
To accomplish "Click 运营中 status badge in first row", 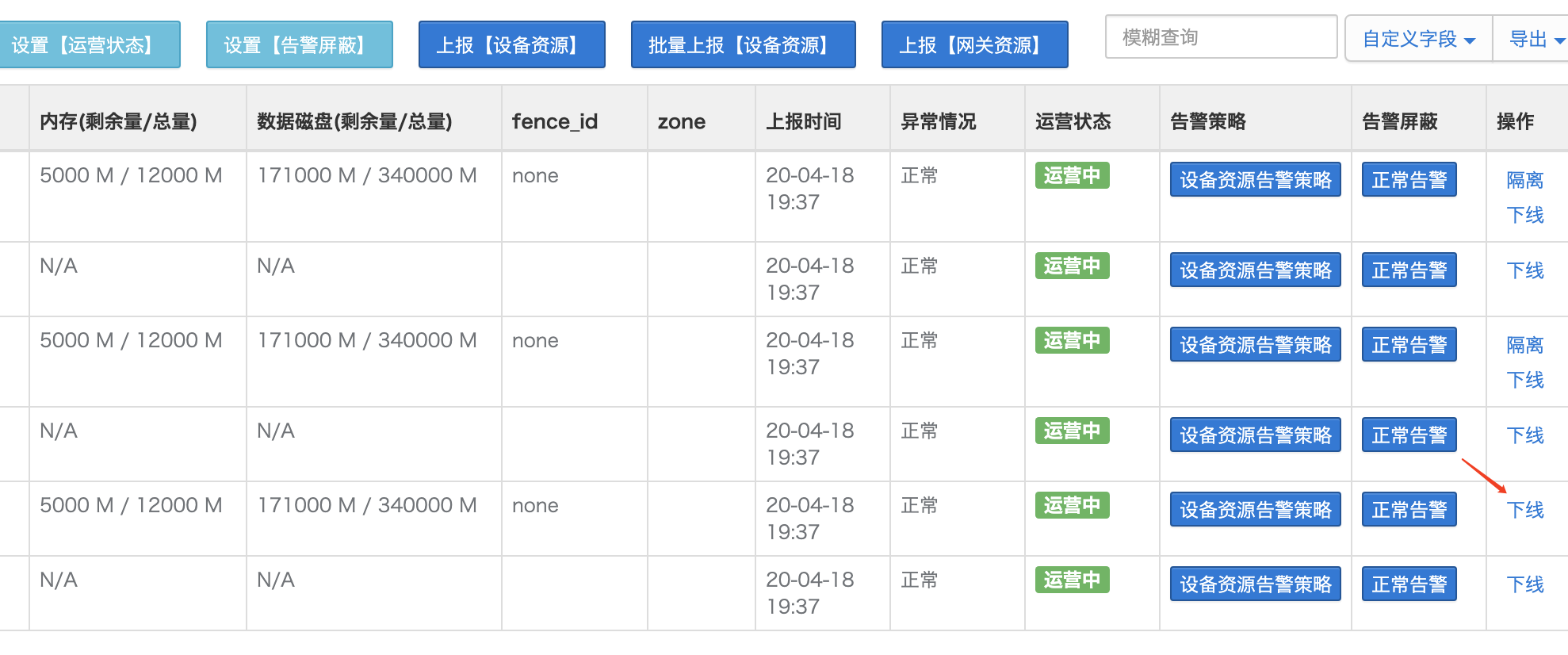I will (1072, 175).
